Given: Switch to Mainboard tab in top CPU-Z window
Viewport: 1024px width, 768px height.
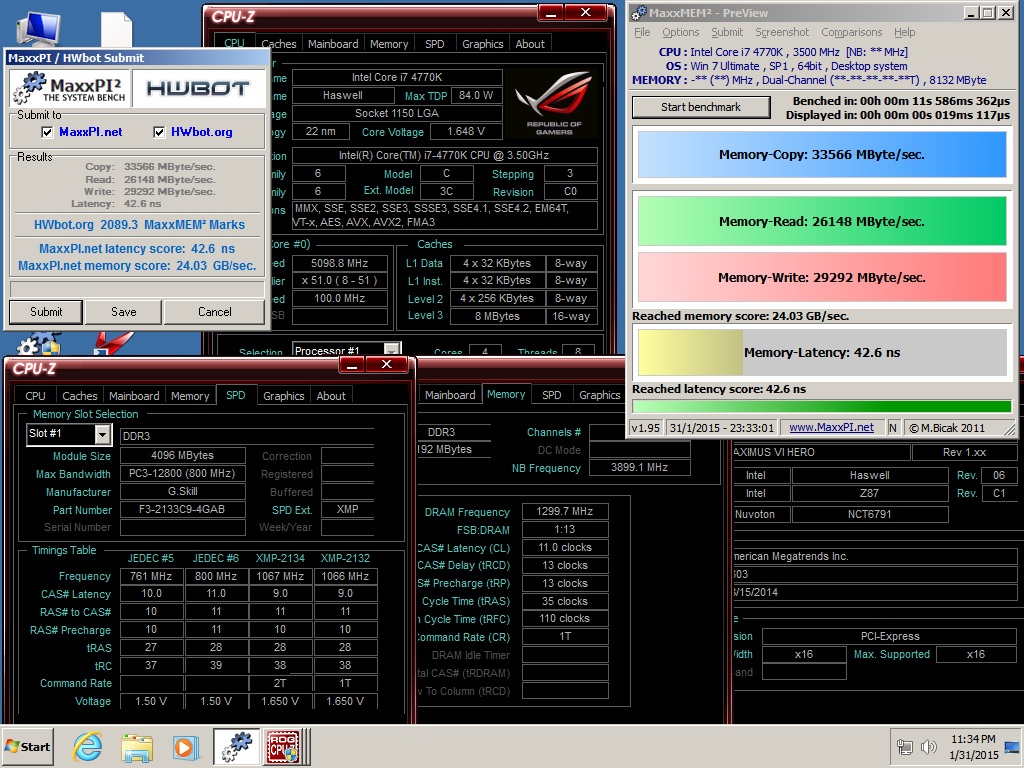Looking at the screenshot, I should (x=333, y=44).
